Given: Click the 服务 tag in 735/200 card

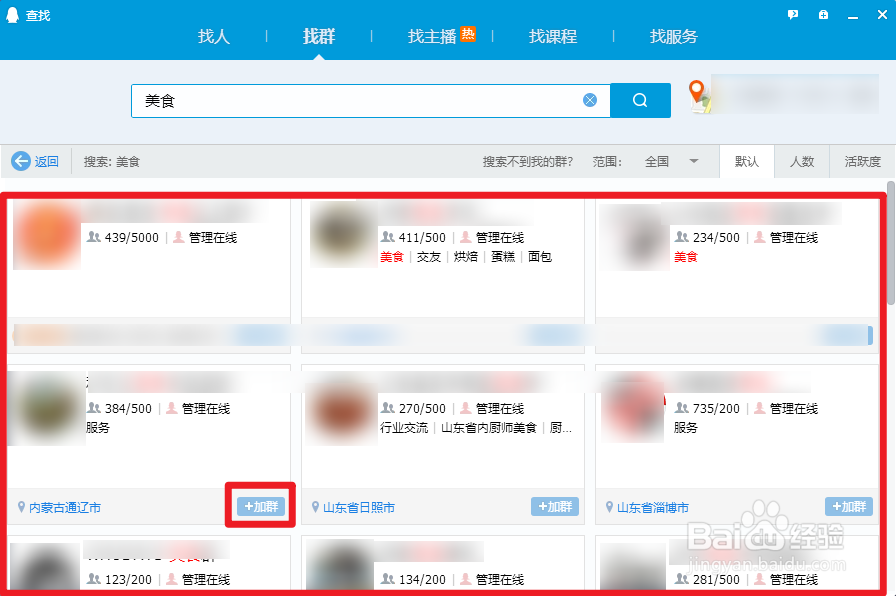Looking at the screenshot, I should tap(686, 427).
